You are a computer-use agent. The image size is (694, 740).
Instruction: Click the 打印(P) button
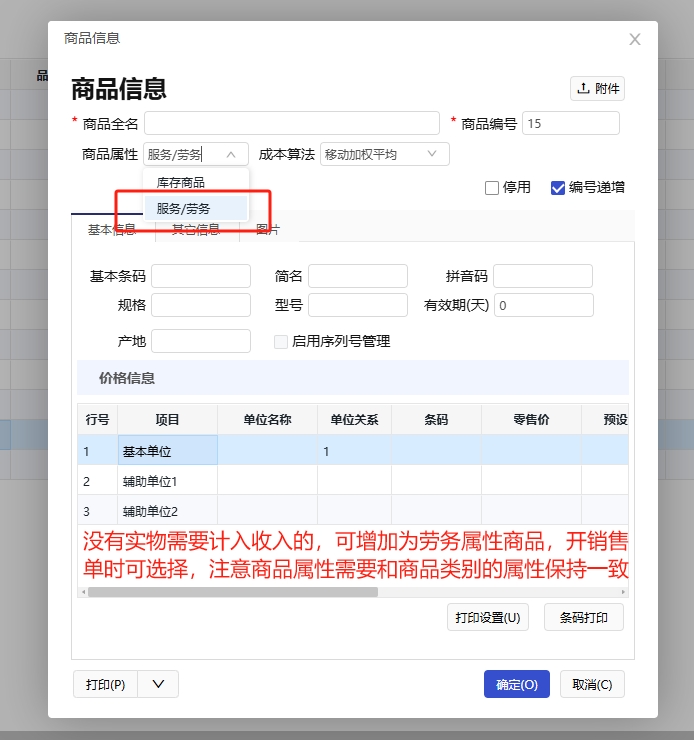click(x=105, y=684)
